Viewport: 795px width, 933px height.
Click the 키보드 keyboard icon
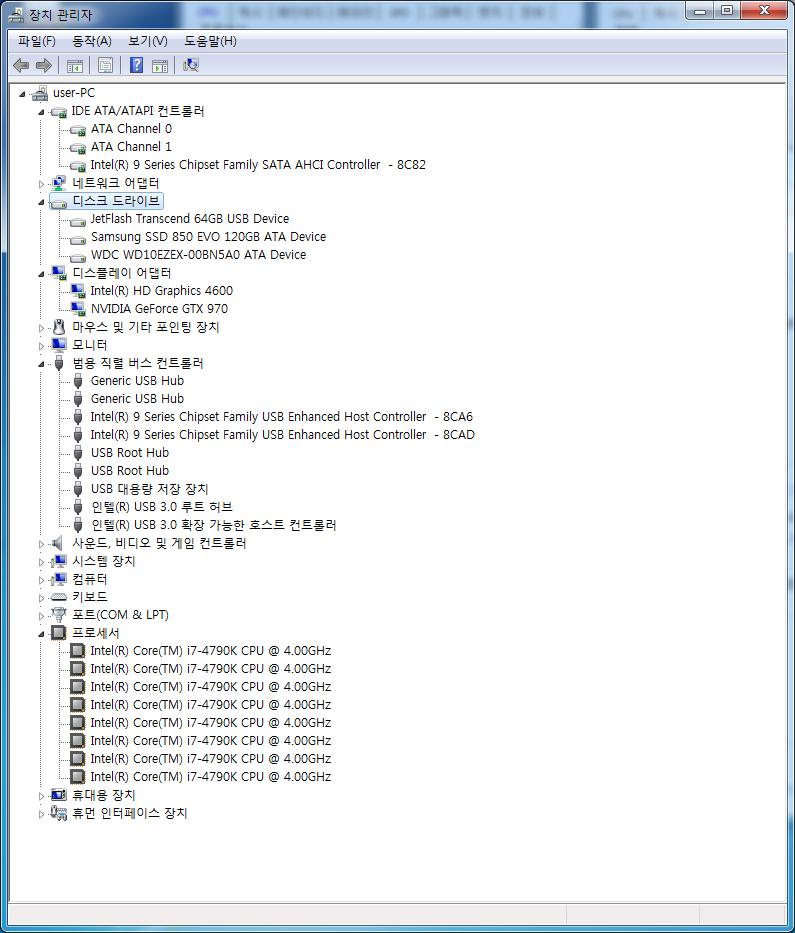tap(58, 597)
